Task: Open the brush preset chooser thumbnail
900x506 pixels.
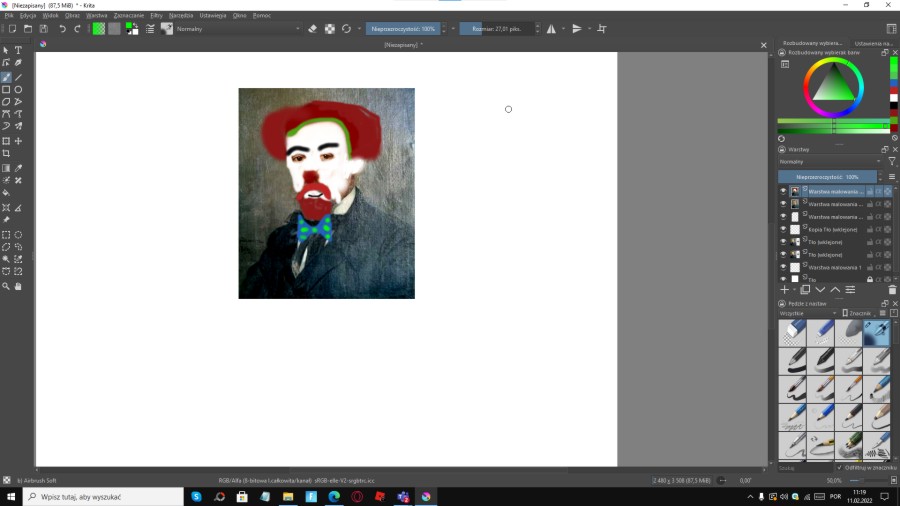Action: point(166,29)
